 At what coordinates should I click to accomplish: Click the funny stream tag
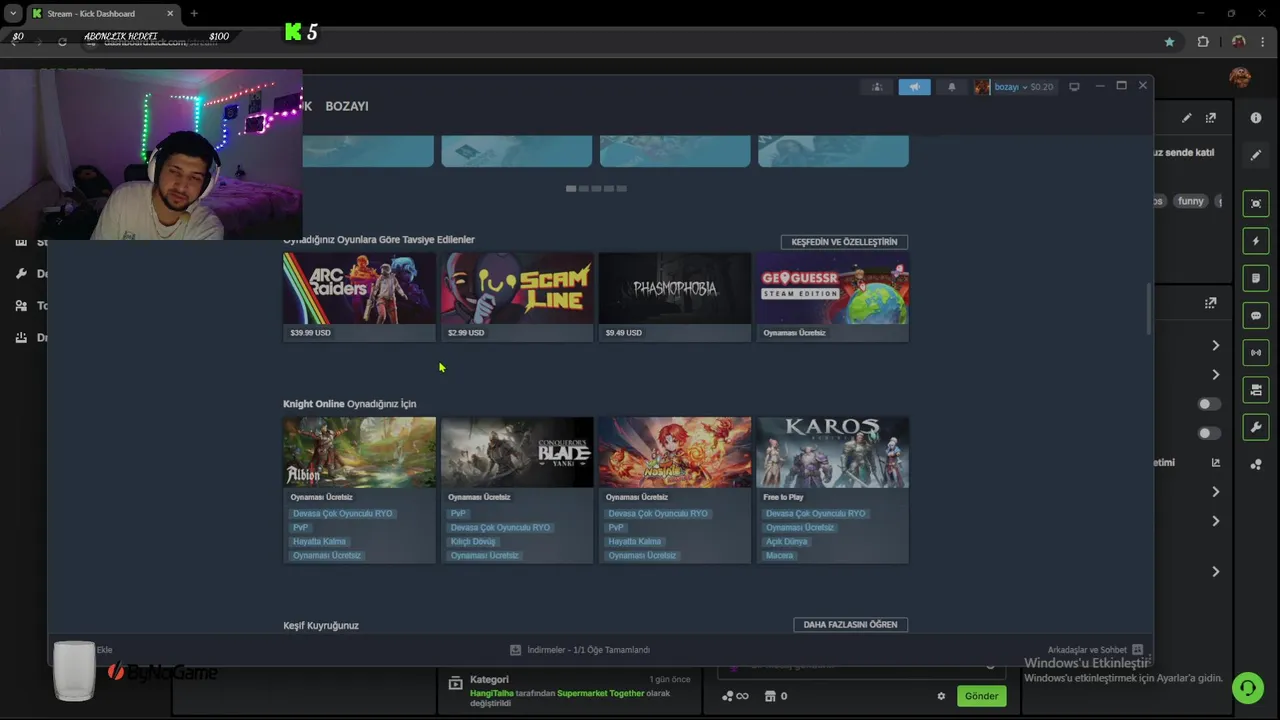1190,201
